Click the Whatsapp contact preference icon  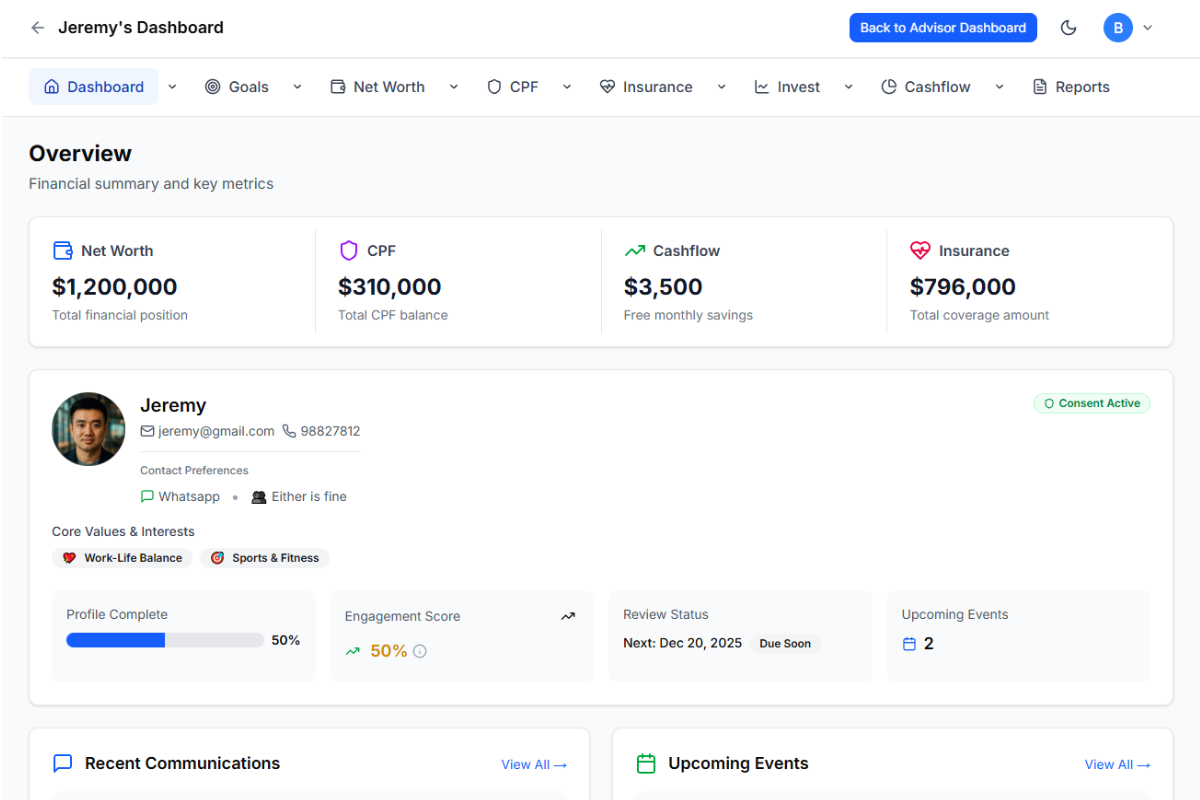(147, 496)
